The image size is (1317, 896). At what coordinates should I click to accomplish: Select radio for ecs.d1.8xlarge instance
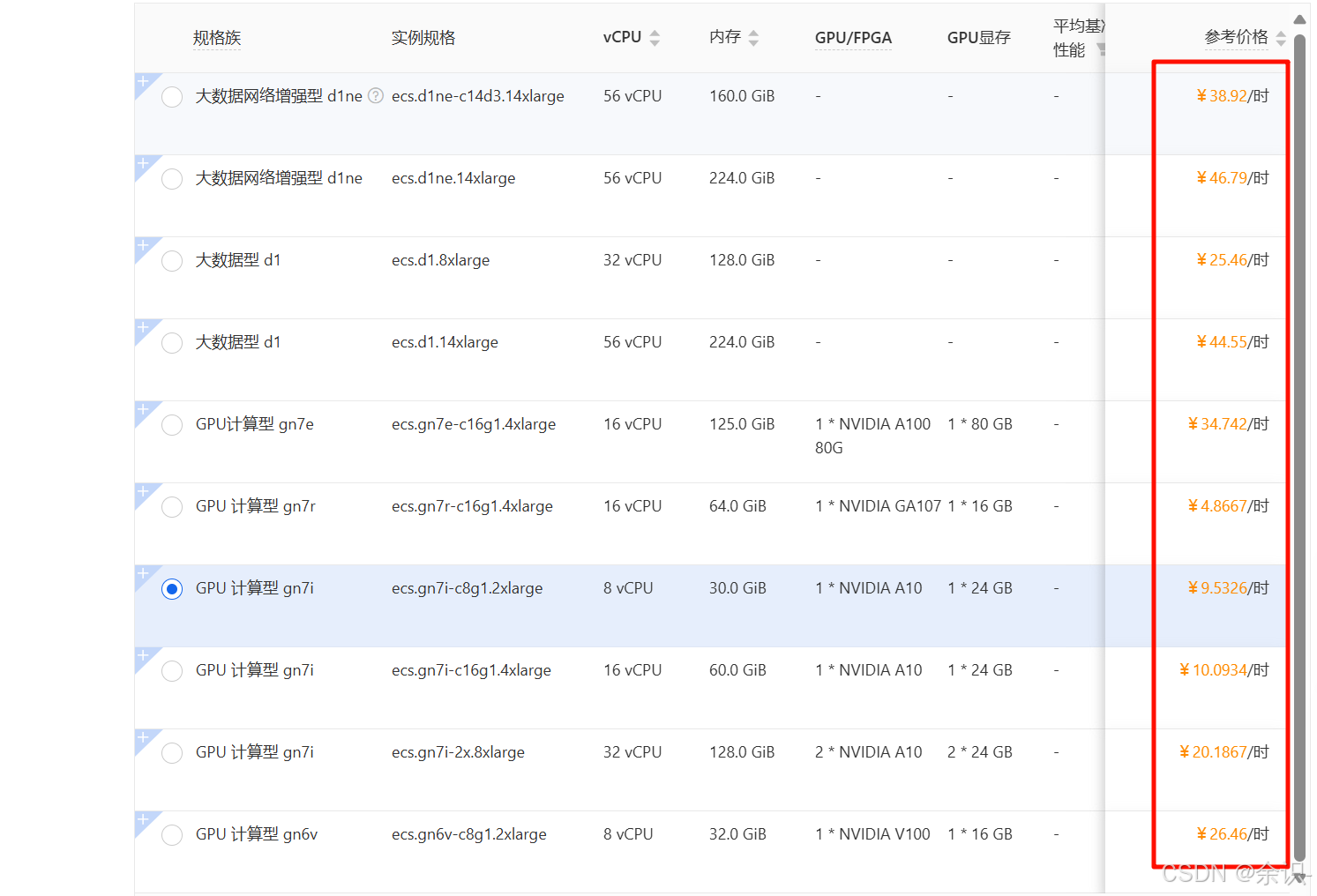[x=172, y=261]
